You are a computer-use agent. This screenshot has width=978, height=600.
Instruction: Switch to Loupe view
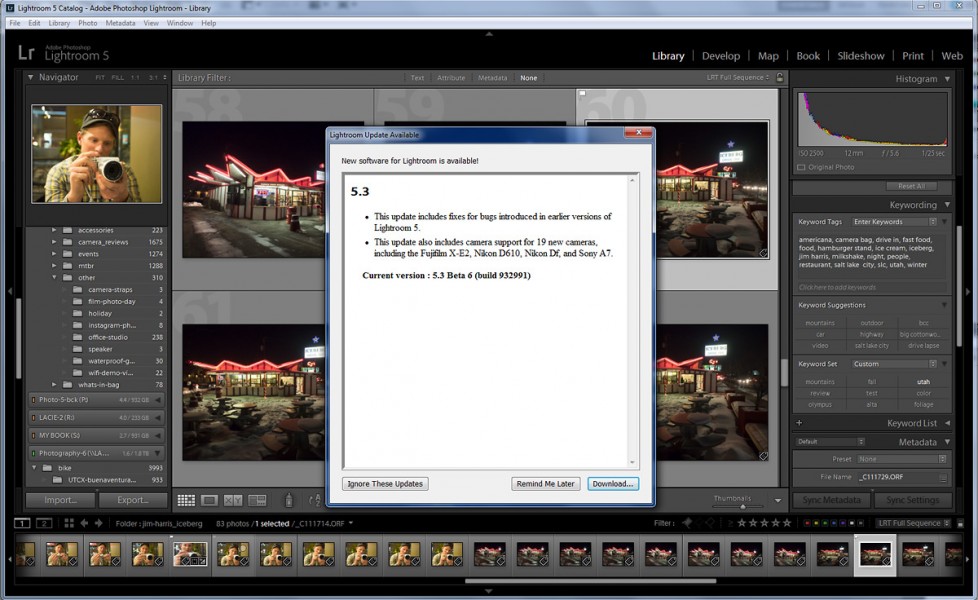pyautogui.click(x=210, y=500)
